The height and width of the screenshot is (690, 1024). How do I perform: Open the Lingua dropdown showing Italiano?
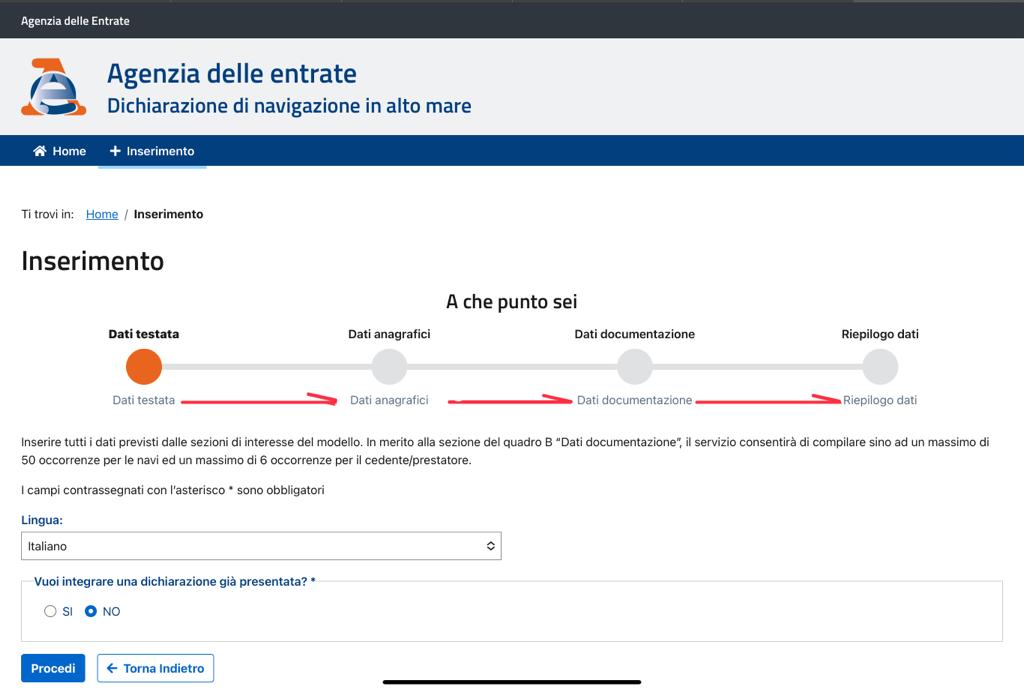tap(260, 546)
